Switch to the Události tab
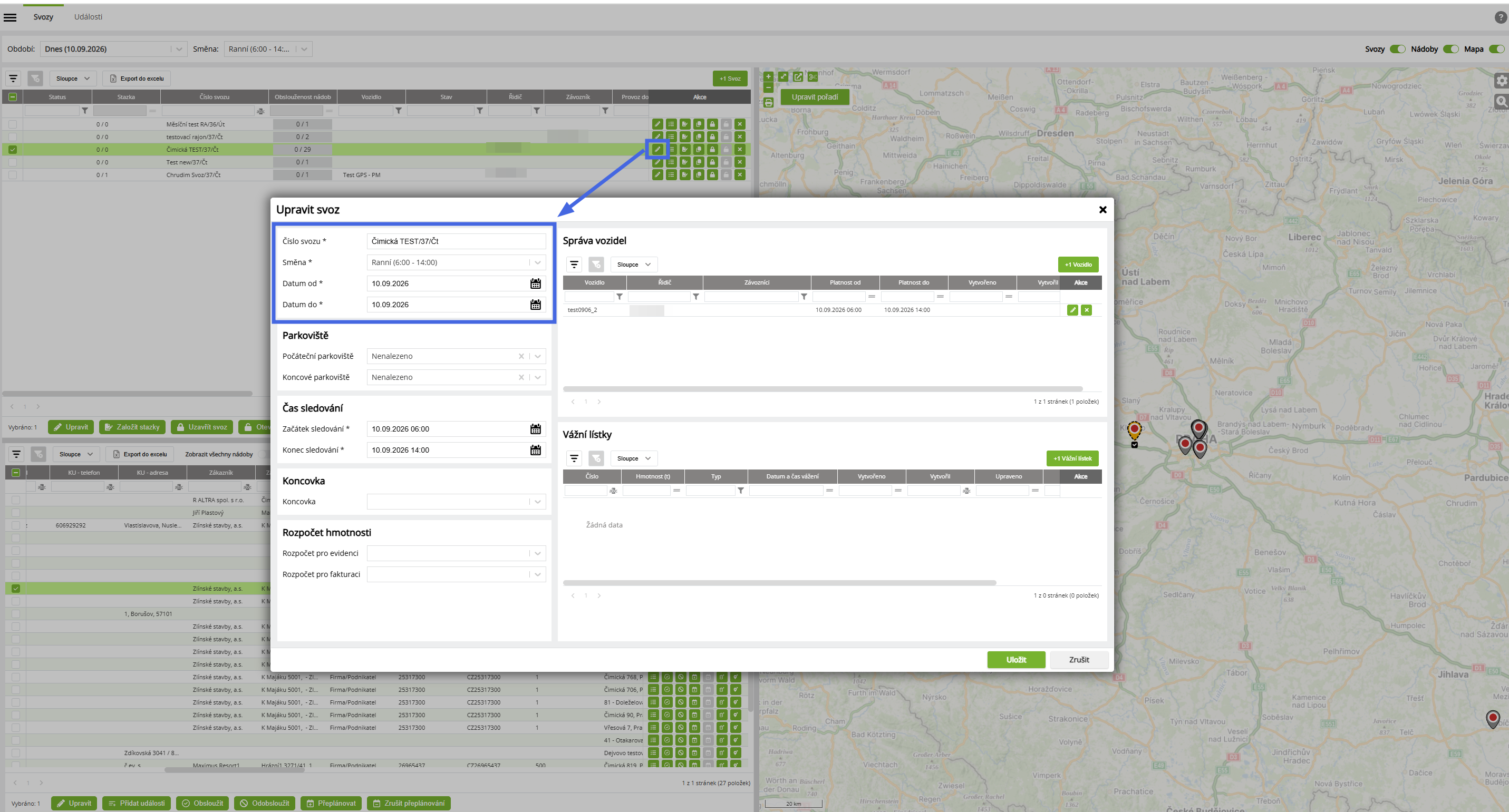Viewport: 1509px width, 812px height. coord(89,17)
